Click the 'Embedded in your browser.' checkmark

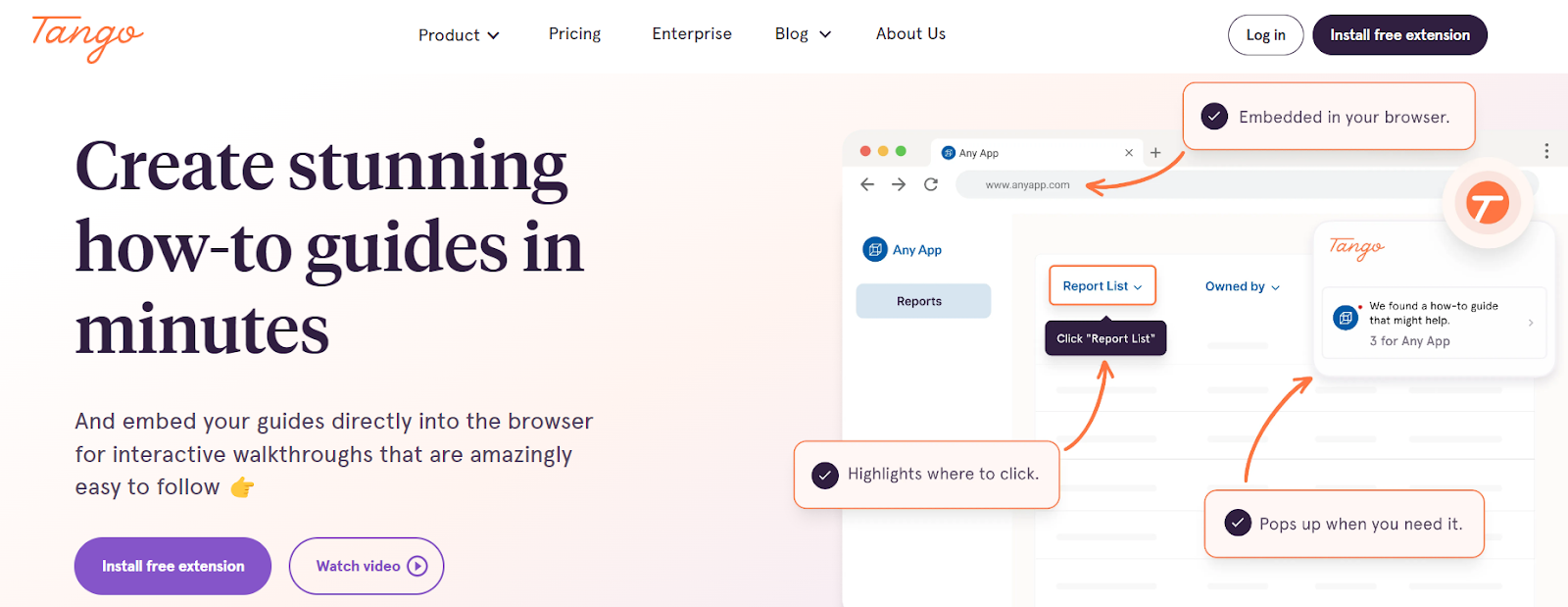(x=1214, y=117)
